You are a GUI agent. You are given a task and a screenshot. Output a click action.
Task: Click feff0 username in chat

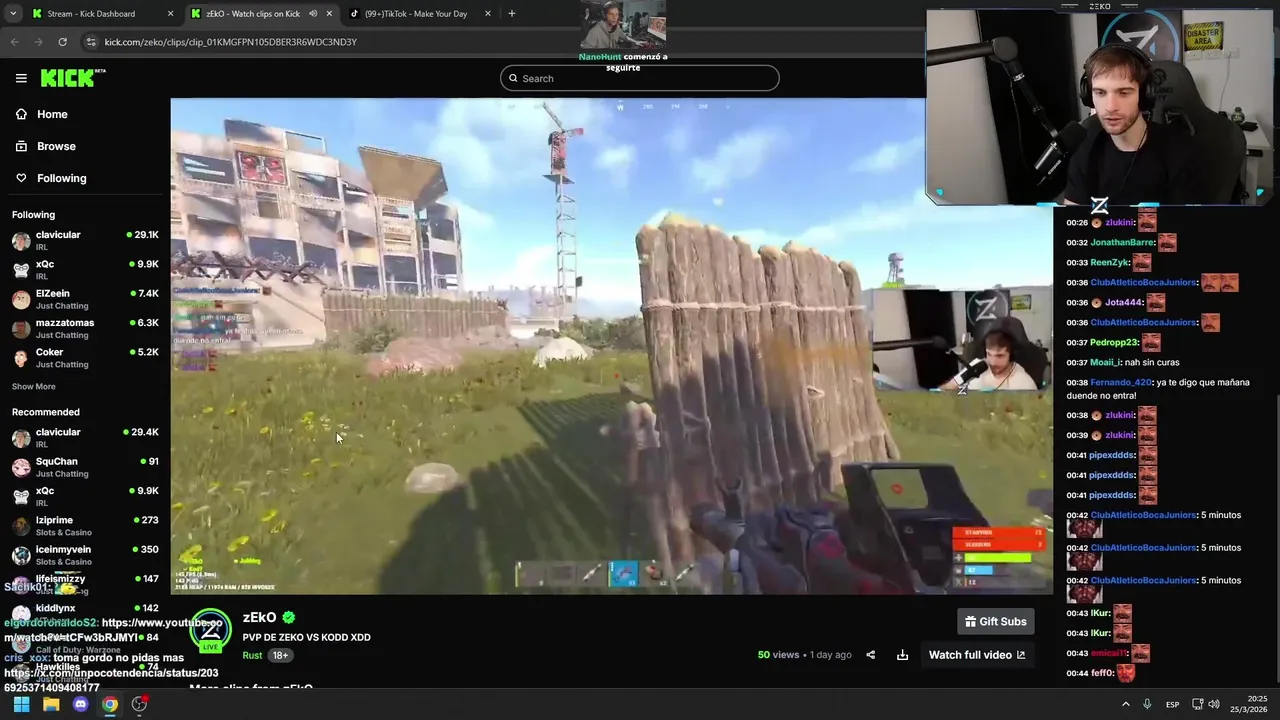tap(1101, 673)
